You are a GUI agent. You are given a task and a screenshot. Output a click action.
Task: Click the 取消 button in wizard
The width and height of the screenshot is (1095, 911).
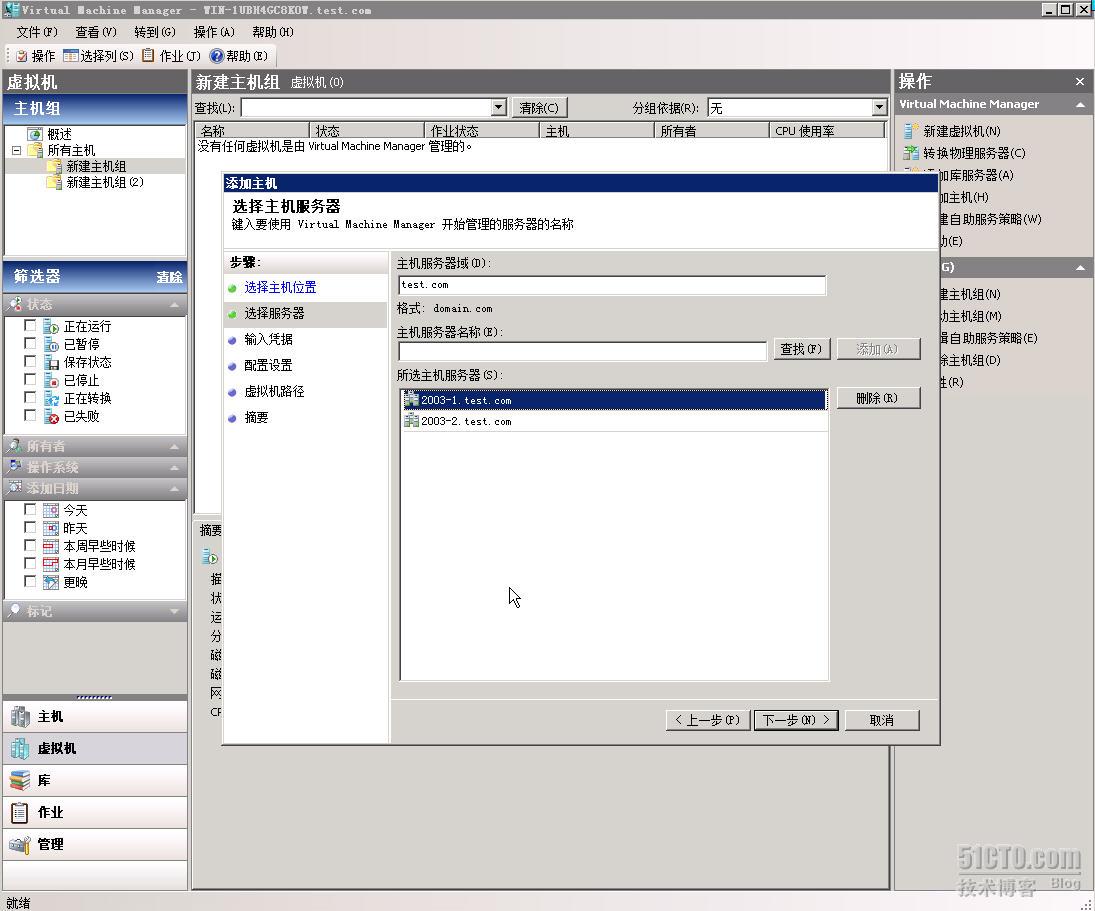coord(881,720)
